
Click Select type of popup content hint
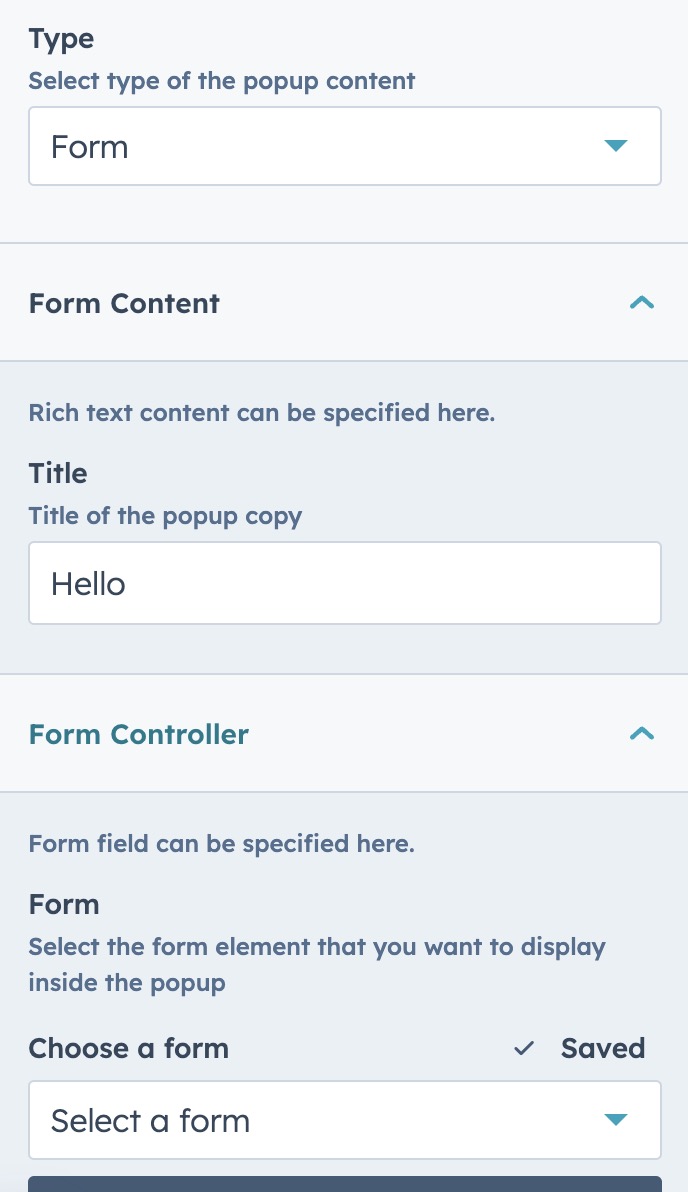pos(221,81)
